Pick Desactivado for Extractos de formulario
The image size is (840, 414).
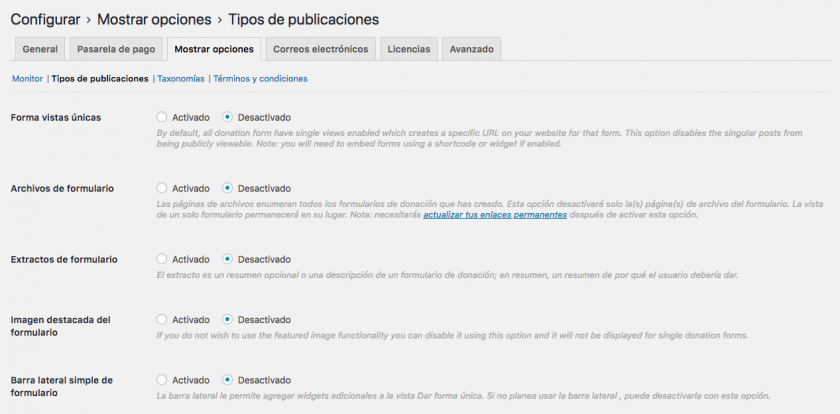[x=228, y=259]
